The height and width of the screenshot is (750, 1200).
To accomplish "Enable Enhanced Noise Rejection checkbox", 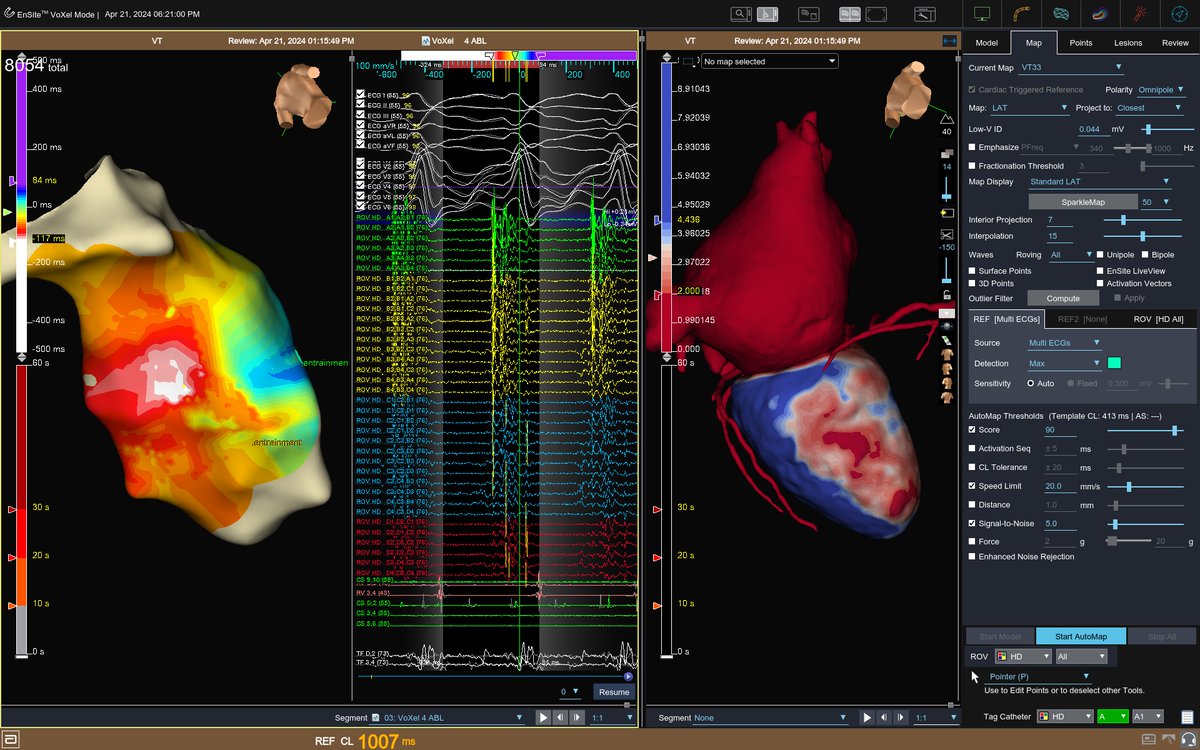I will tap(972, 556).
